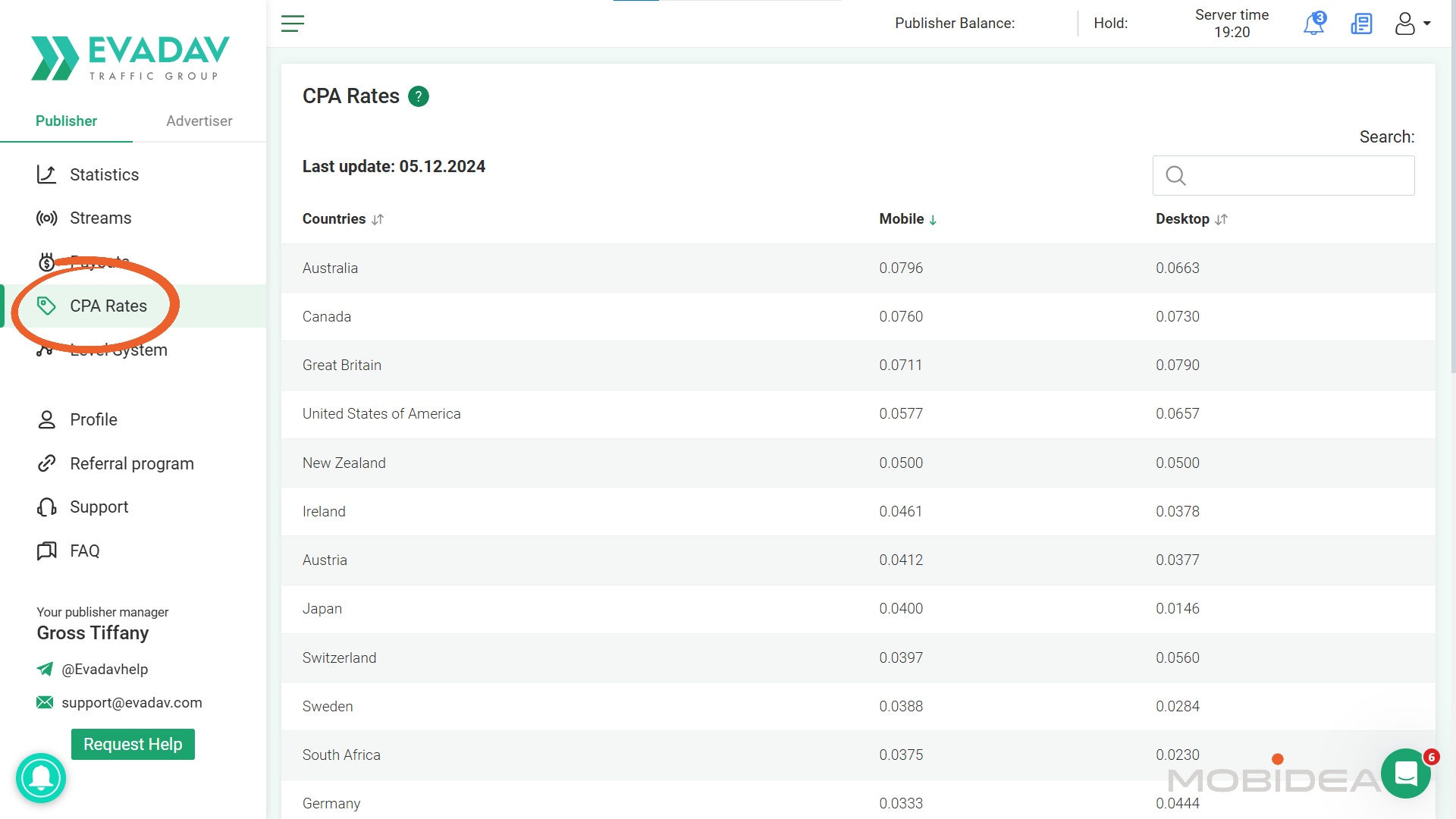Click the CPA Rates tag icon

pyautogui.click(x=47, y=306)
